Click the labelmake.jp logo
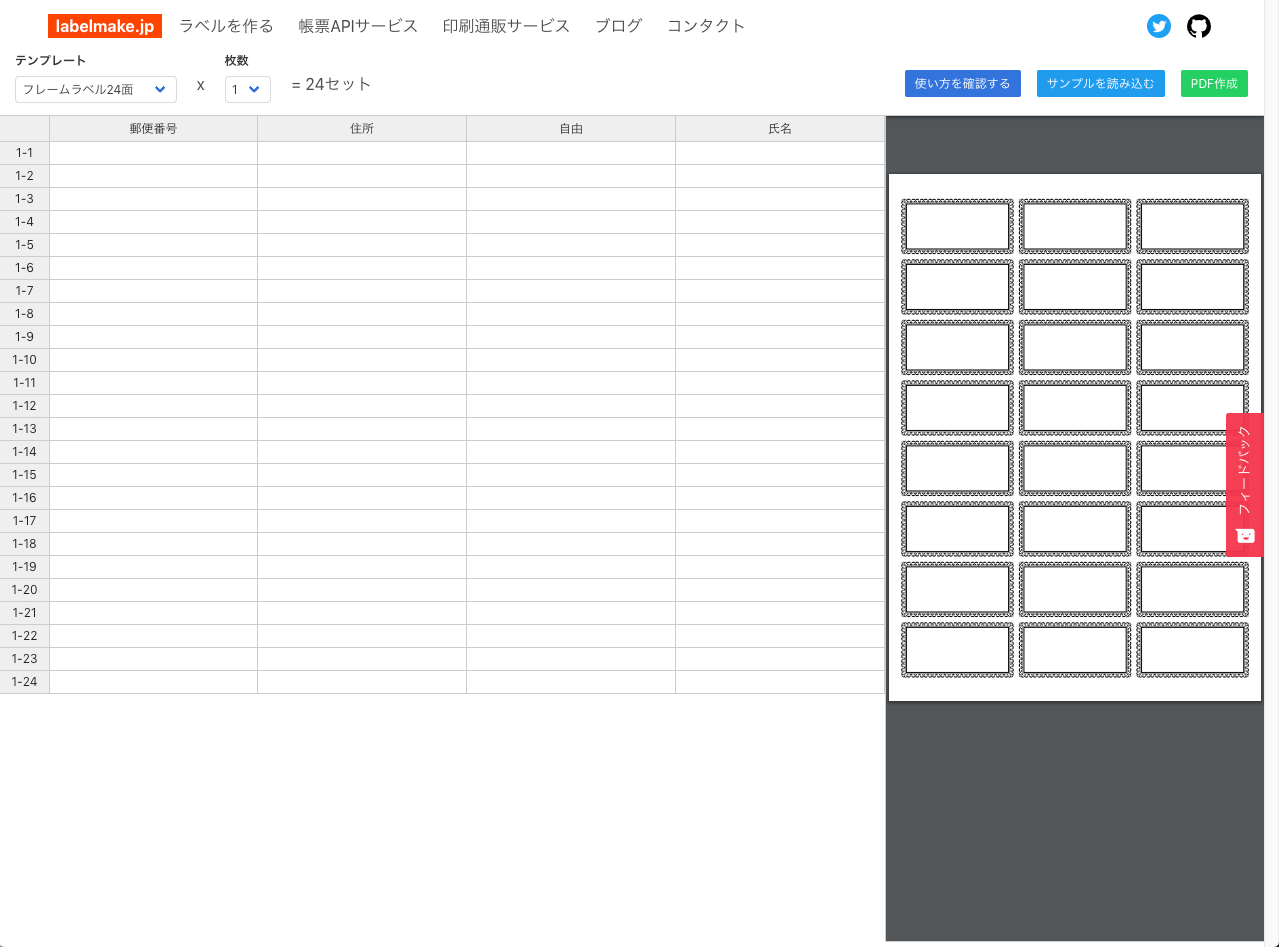1279x947 pixels. [x=105, y=26]
